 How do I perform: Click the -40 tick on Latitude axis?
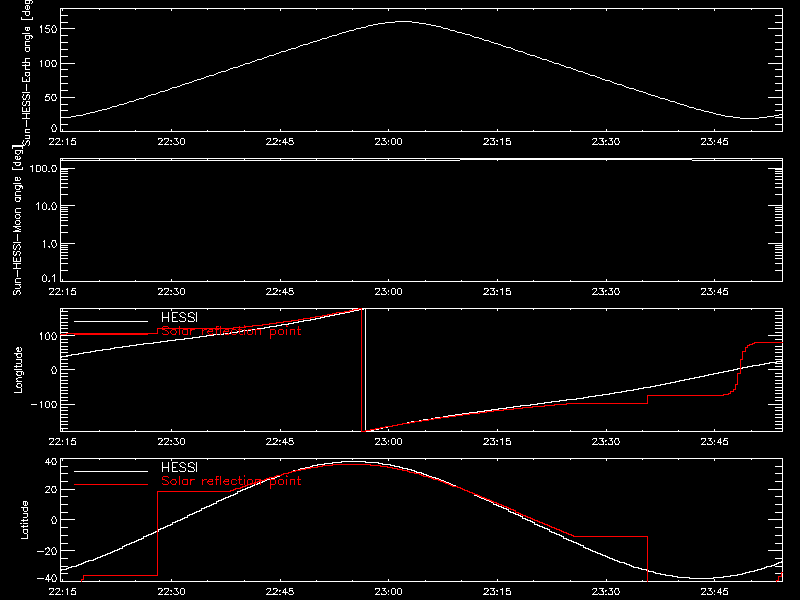[x=47, y=579]
